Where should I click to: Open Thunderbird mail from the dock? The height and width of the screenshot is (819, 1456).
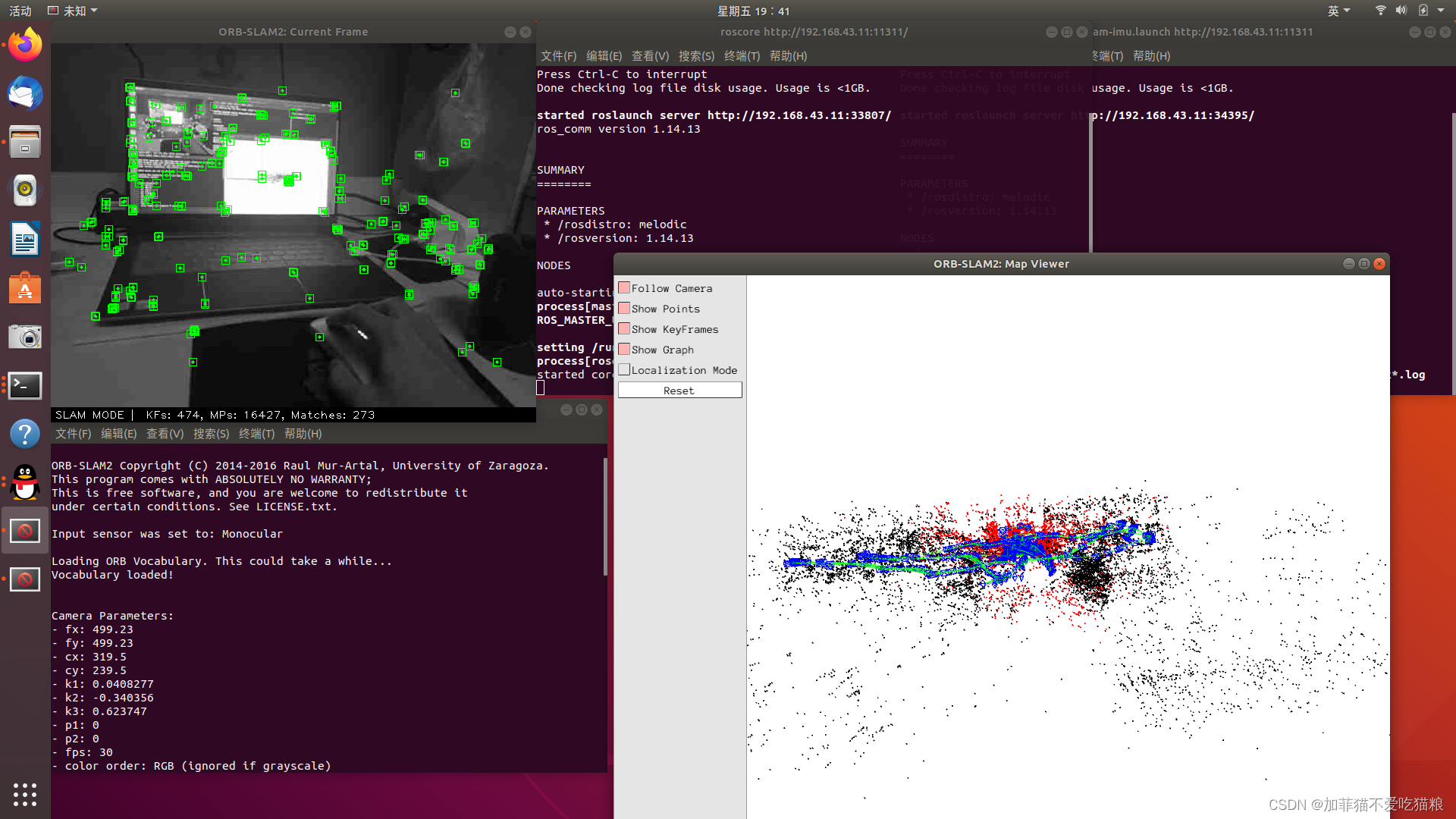25,93
